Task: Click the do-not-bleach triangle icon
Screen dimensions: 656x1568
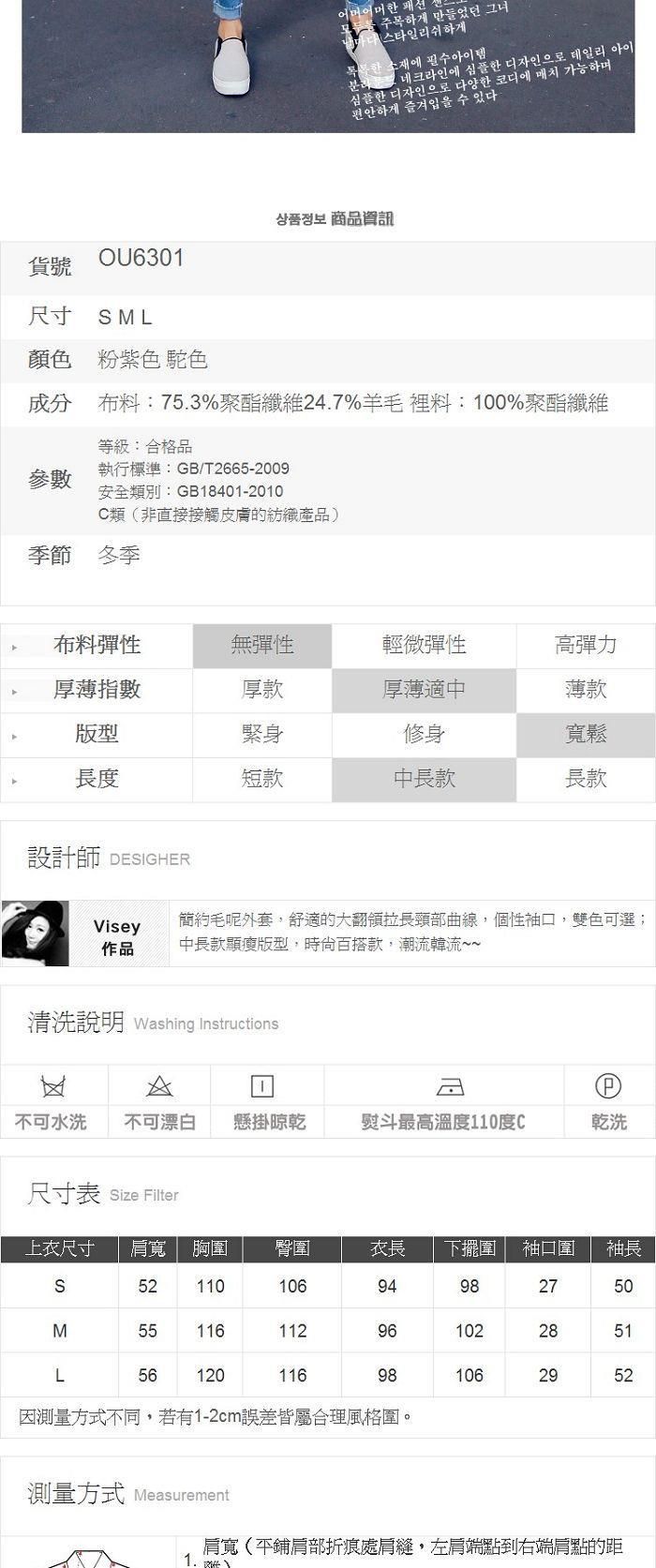Action: point(160,1086)
